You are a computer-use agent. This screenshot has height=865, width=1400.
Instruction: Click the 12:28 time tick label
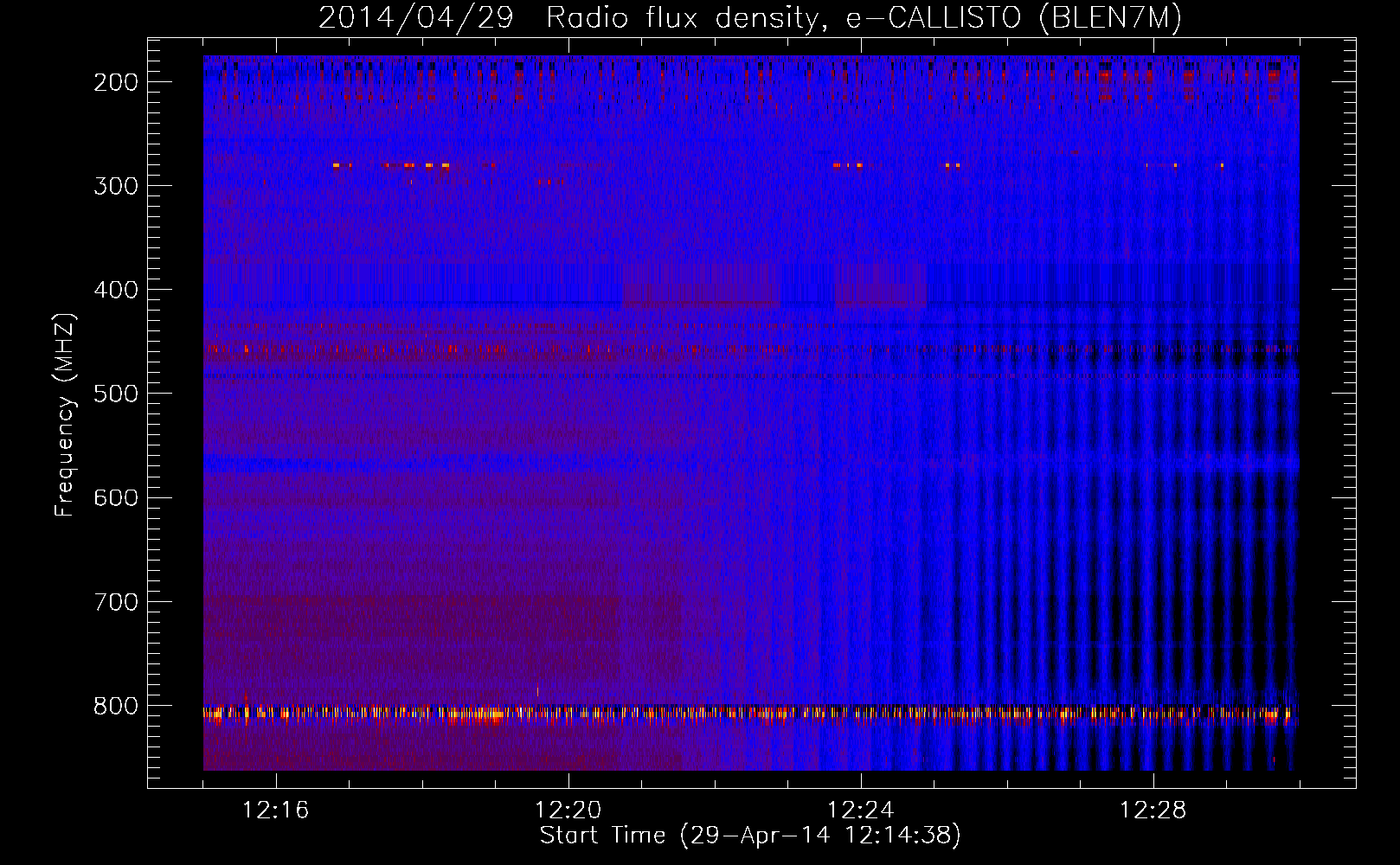tap(1153, 811)
